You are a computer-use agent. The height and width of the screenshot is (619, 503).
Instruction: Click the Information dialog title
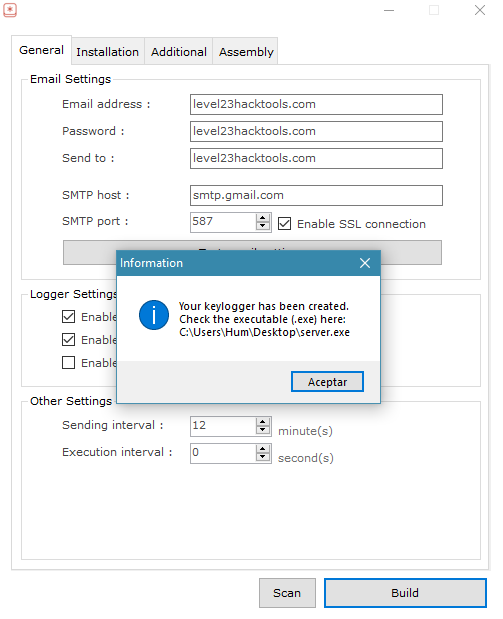point(151,263)
